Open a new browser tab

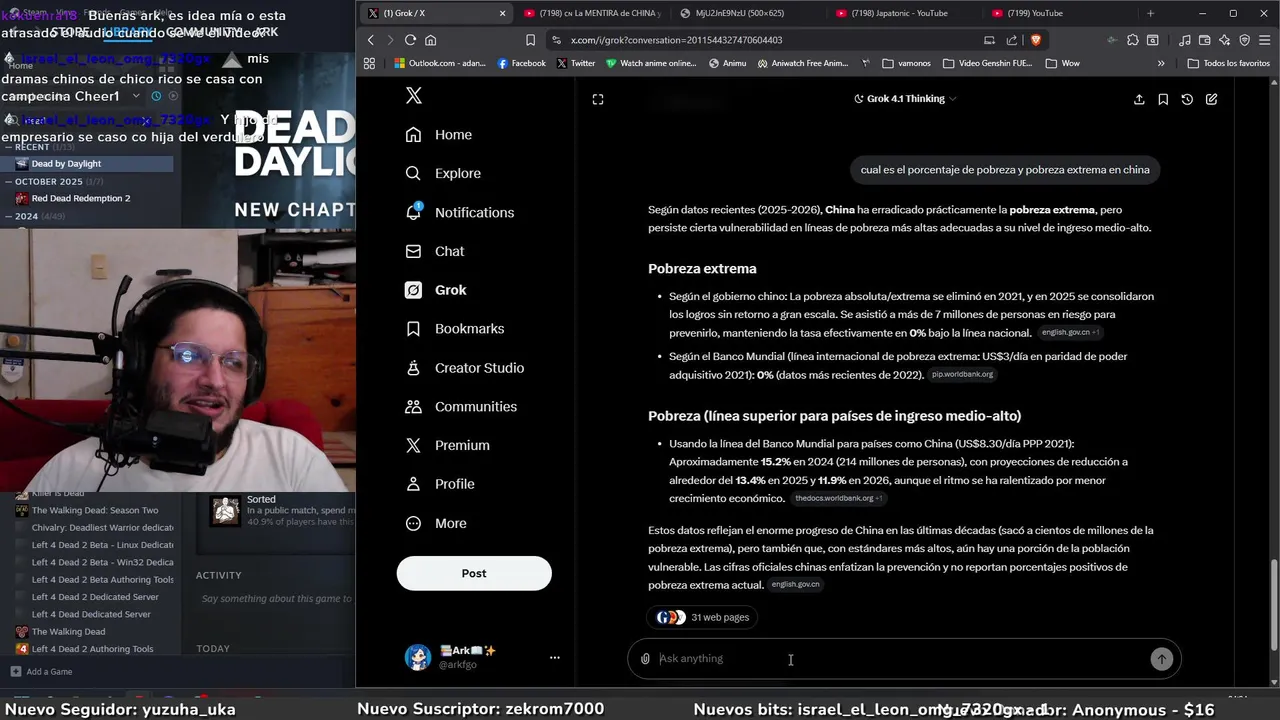click(x=1150, y=13)
